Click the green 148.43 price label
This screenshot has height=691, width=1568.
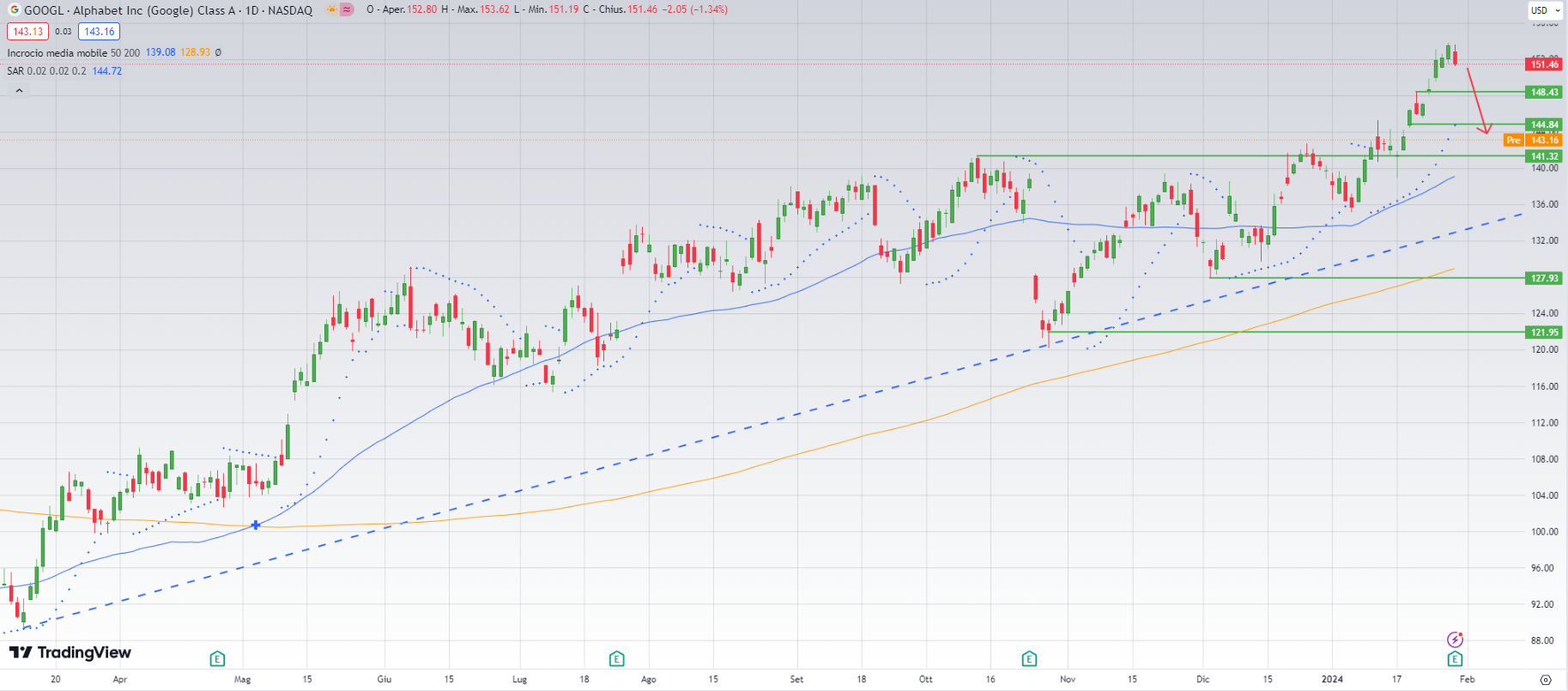tap(1544, 92)
